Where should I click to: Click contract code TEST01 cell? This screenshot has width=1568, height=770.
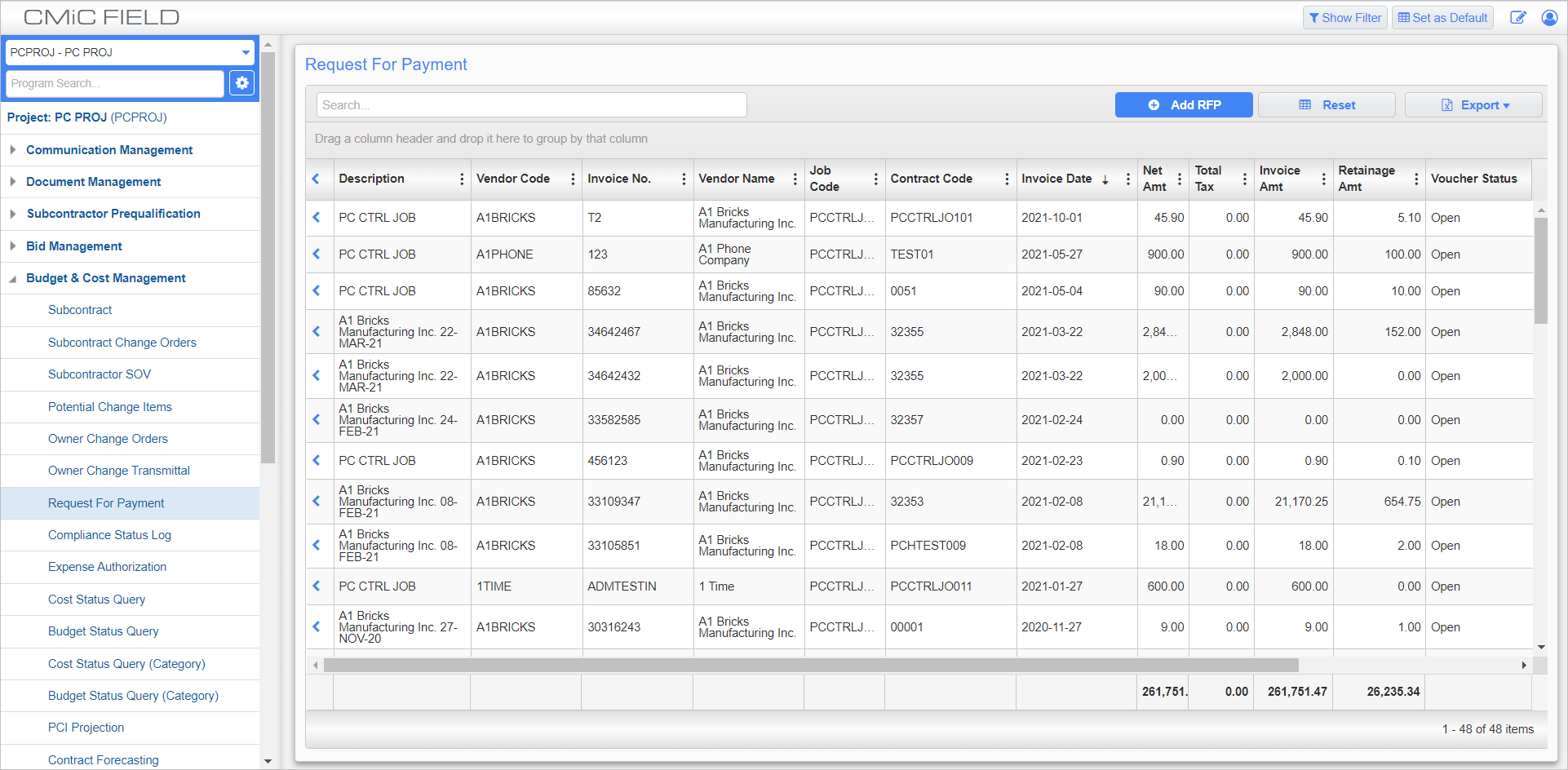click(950, 254)
